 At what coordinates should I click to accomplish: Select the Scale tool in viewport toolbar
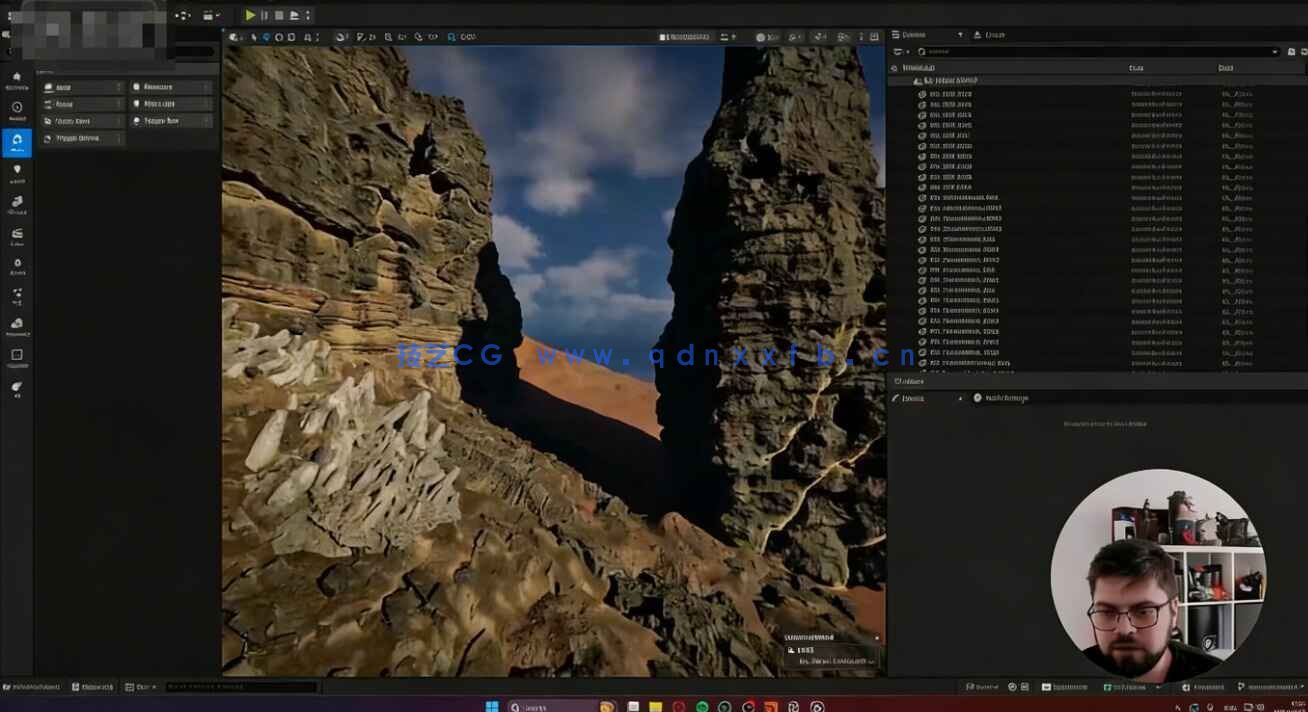pyautogui.click(x=291, y=37)
